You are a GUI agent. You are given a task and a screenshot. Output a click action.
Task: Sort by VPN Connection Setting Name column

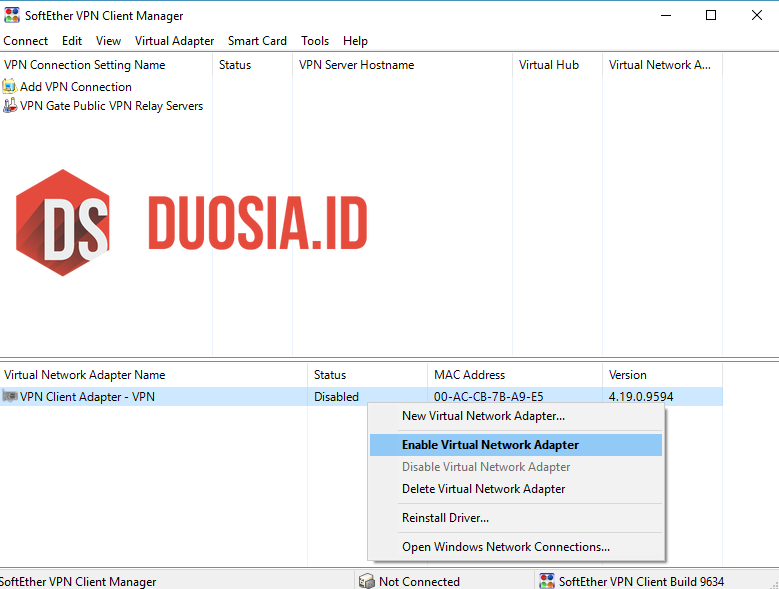tap(106, 65)
